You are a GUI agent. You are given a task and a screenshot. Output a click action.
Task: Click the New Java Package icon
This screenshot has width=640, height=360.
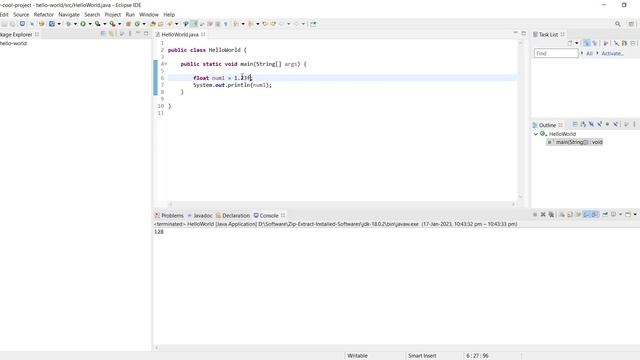click(128, 24)
